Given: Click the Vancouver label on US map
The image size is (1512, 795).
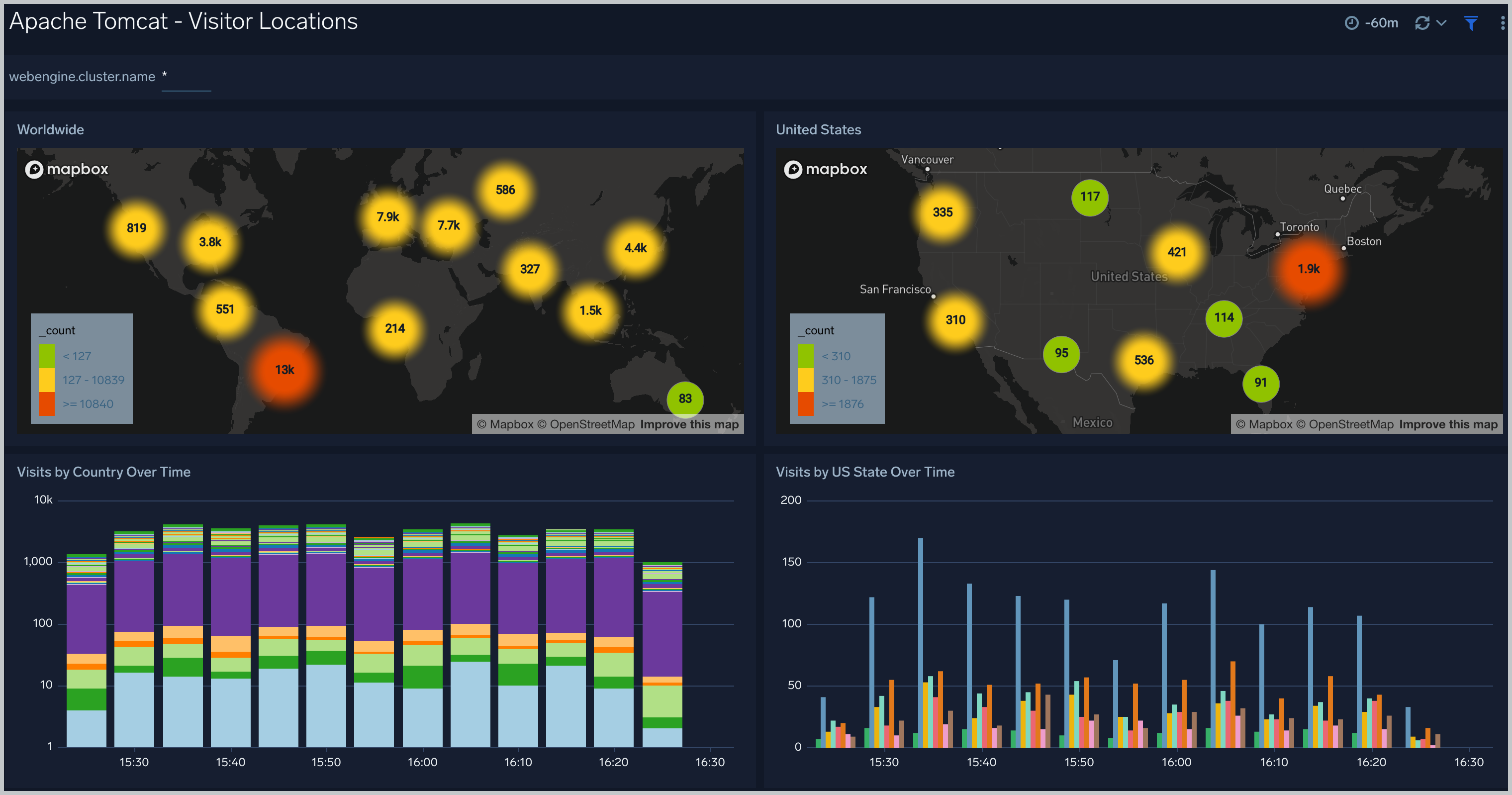Looking at the screenshot, I should click(928, 160).
